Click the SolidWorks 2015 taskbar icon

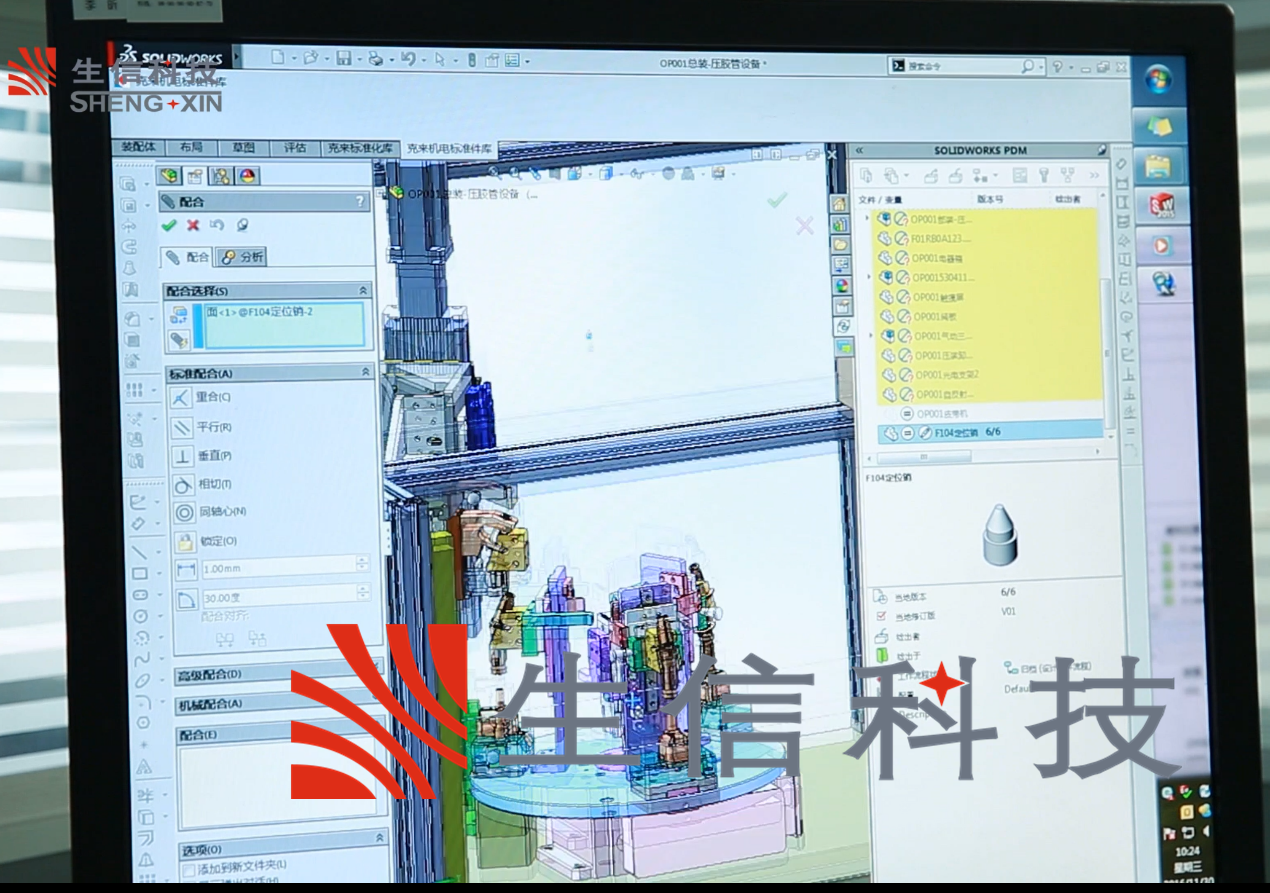(1161, 206)
